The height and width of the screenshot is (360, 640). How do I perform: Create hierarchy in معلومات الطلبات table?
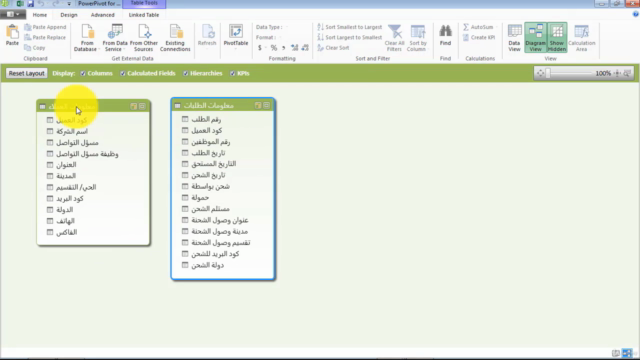point(258,105)
